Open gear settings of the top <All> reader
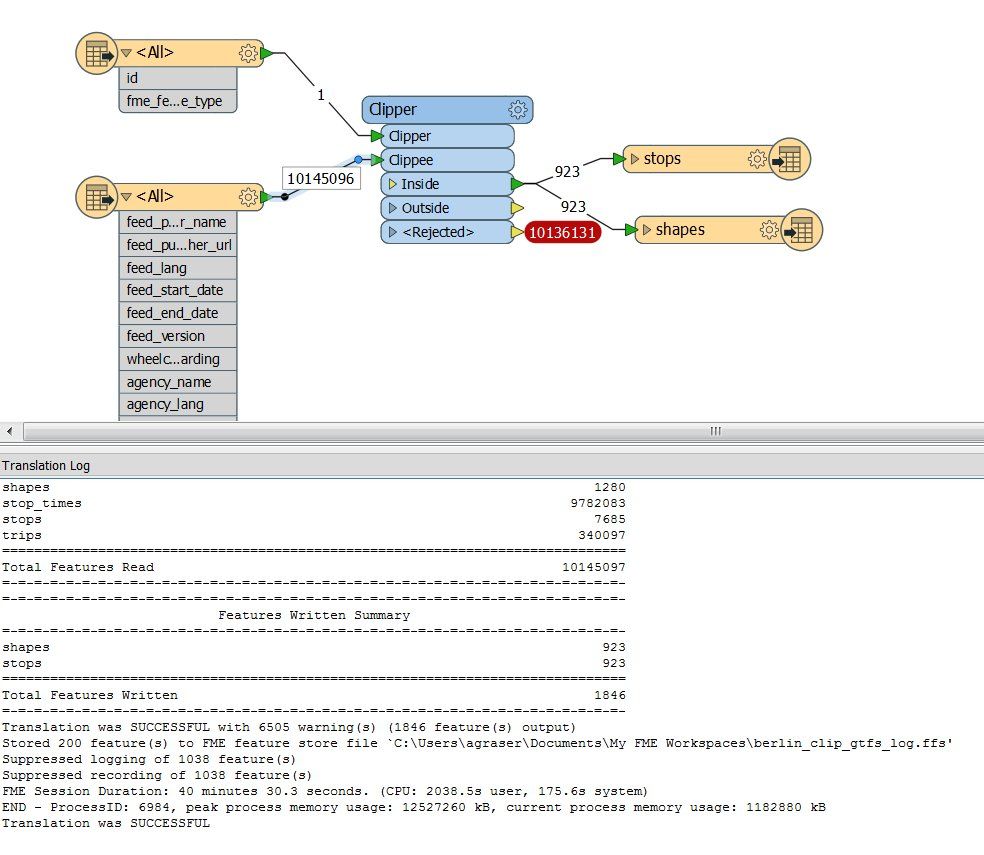Viewport: 984px width, 855px height. click(249, 53)
